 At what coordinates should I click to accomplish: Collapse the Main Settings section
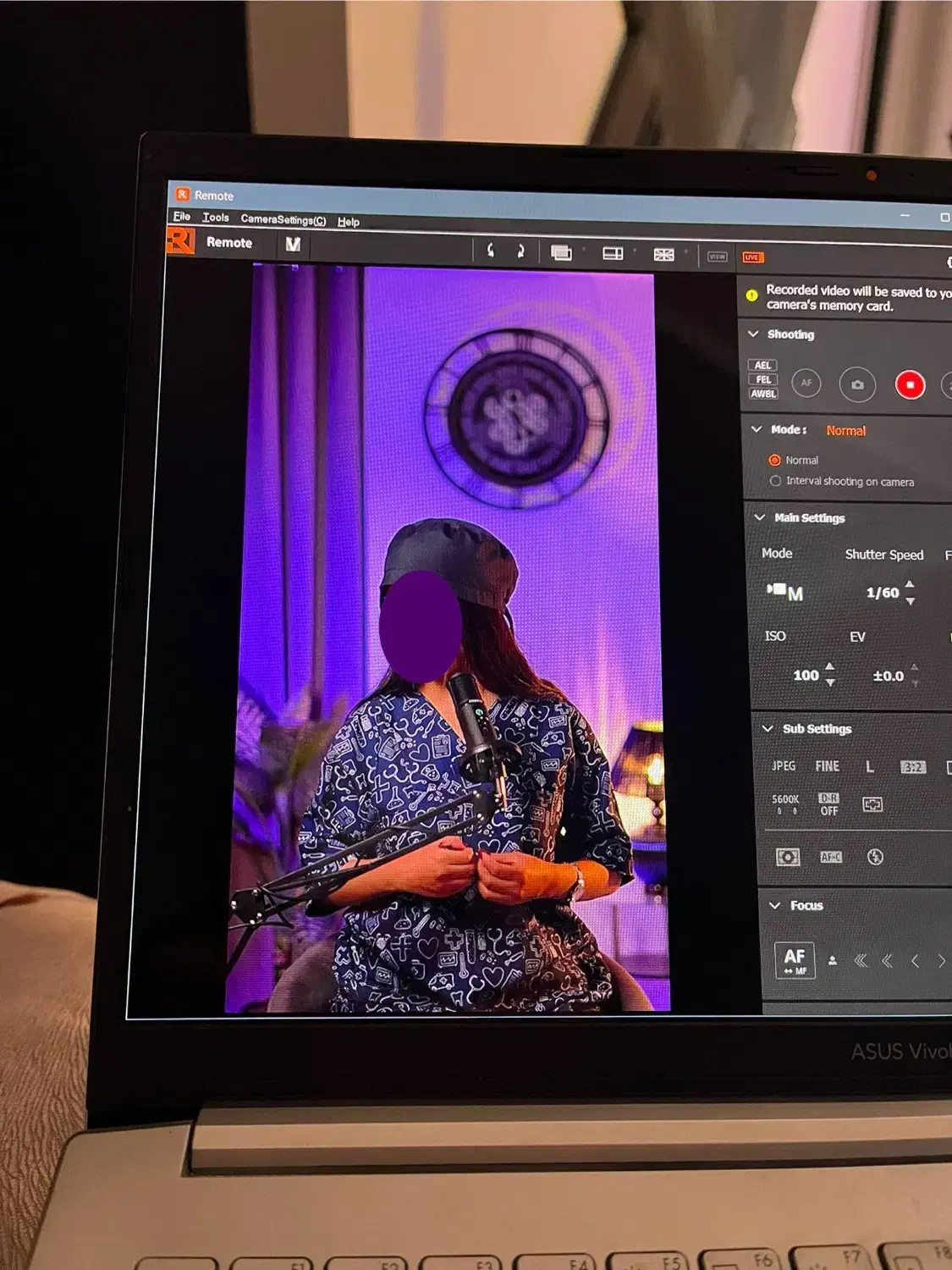coord(759,517)
